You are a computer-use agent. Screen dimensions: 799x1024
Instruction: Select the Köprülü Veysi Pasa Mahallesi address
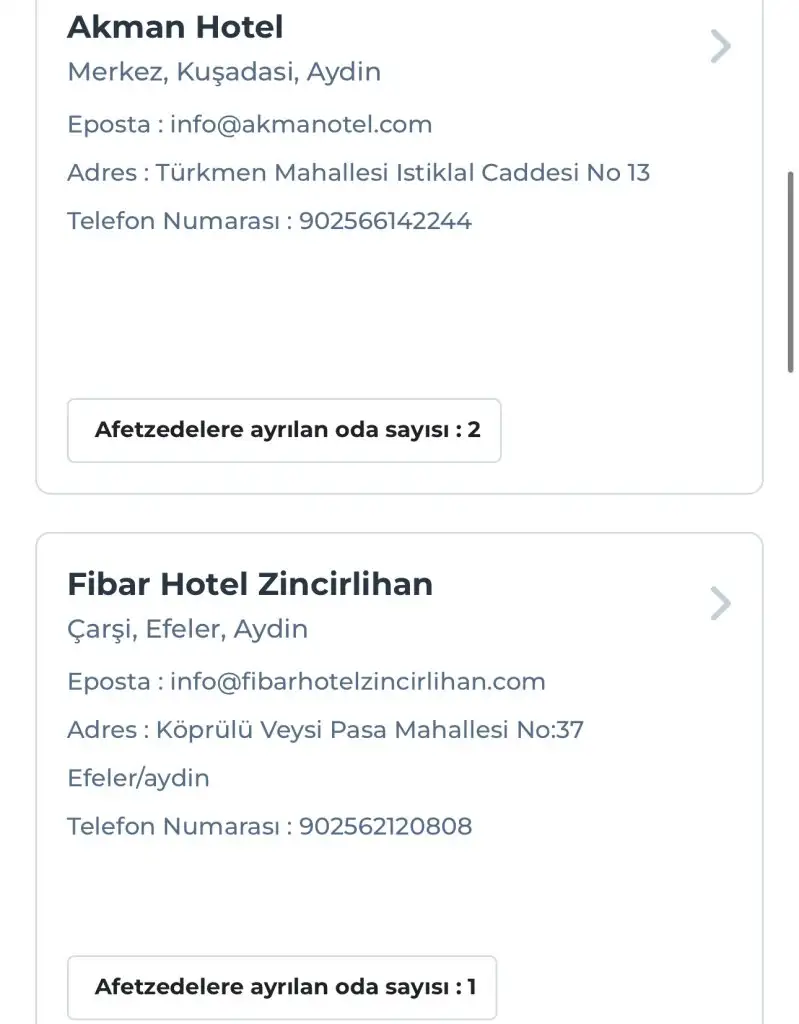click(x=370, y=730)
